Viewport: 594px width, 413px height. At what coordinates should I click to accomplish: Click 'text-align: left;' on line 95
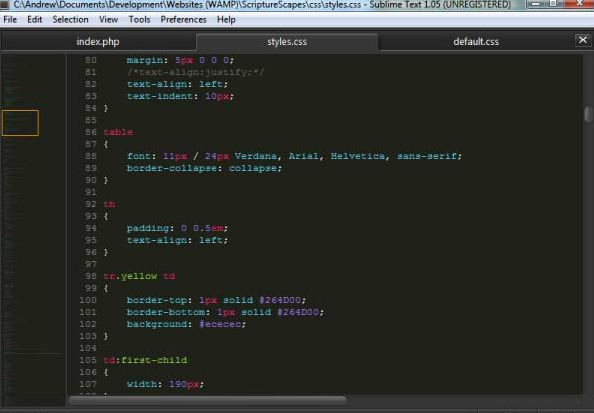tap(177, 240)
